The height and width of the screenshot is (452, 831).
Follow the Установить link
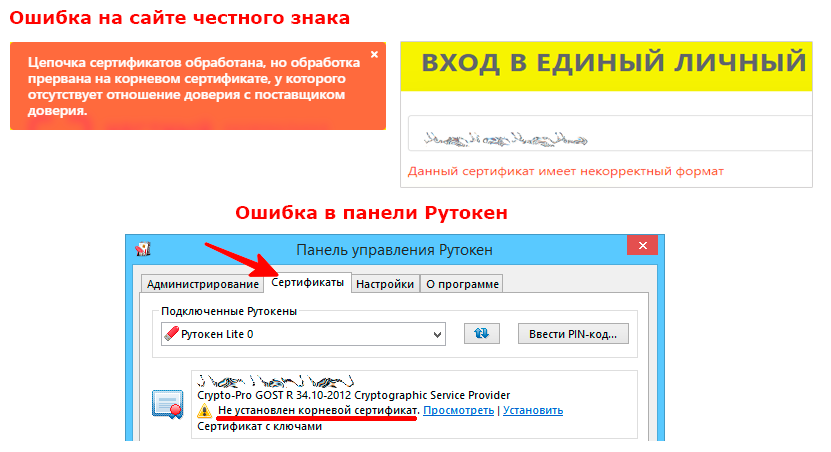[533, 410]
